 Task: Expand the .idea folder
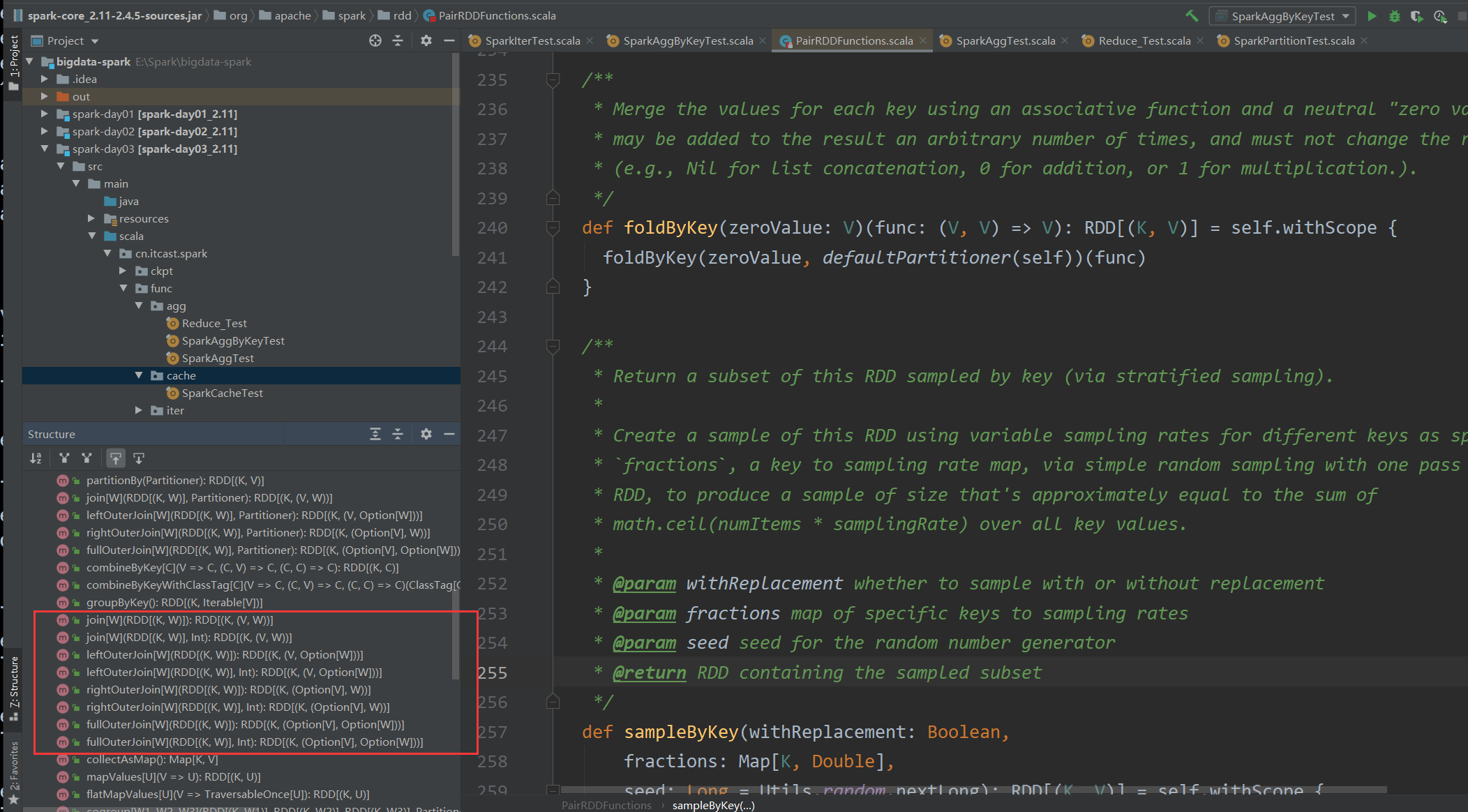tap(45, 79)
